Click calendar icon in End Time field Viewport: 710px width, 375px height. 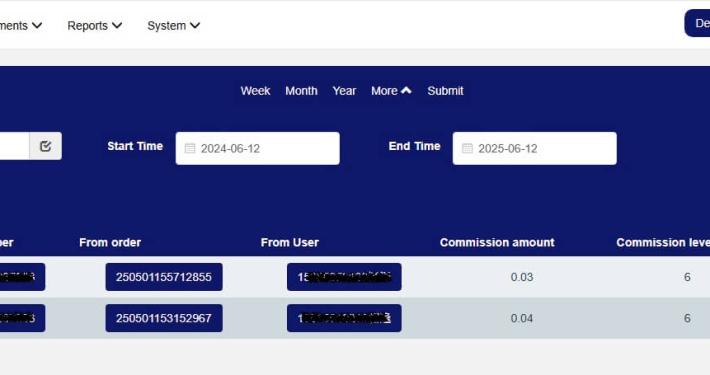(467, 149)
